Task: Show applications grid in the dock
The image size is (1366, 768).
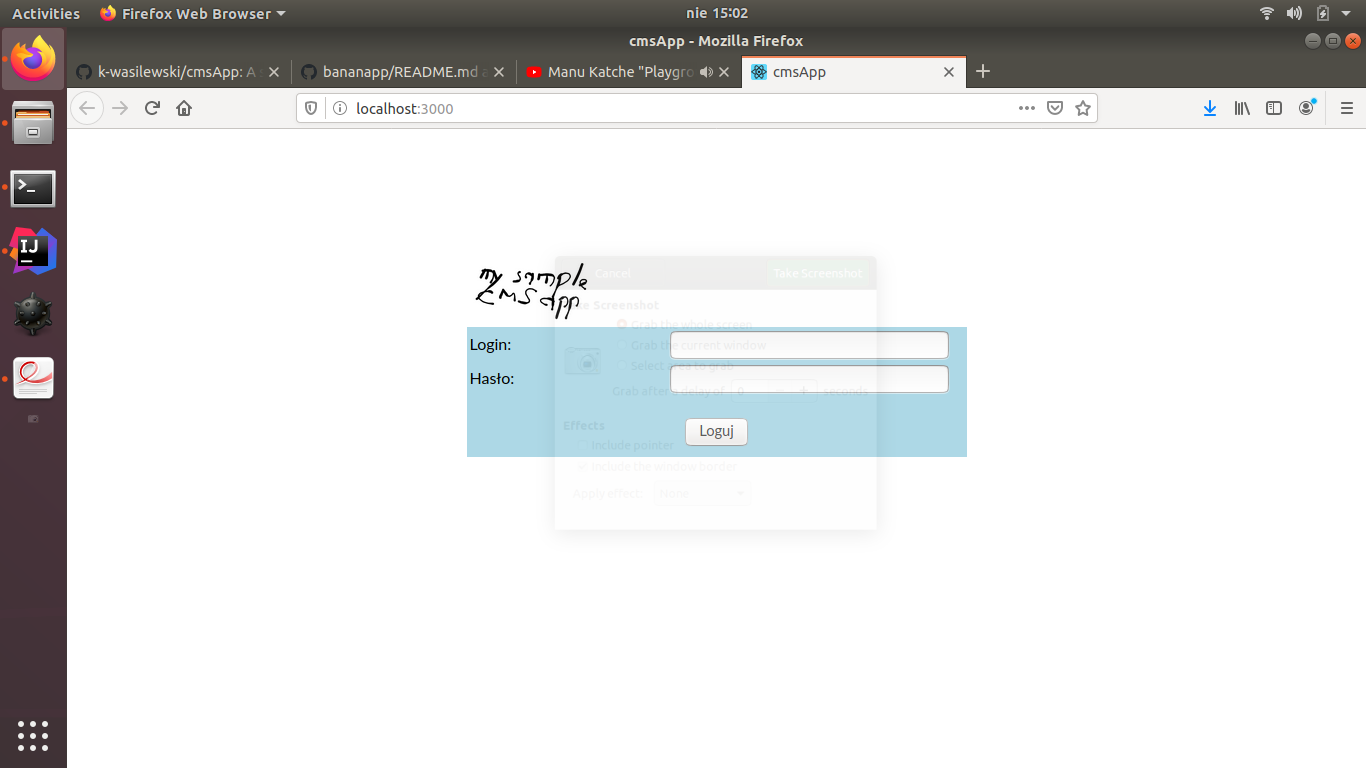Action: (x=33, y=735)
